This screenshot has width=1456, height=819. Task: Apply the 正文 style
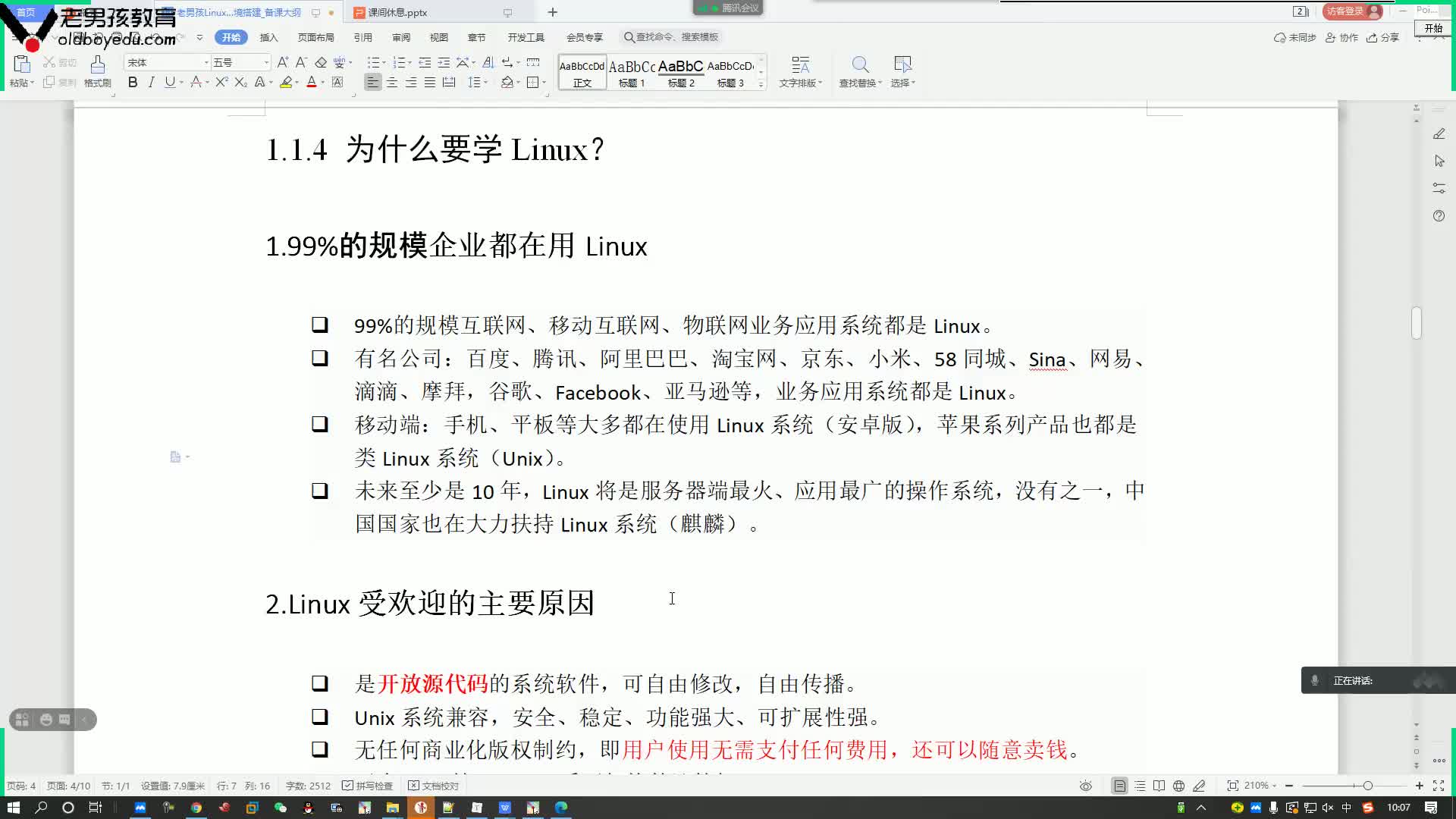coord(582,73)
